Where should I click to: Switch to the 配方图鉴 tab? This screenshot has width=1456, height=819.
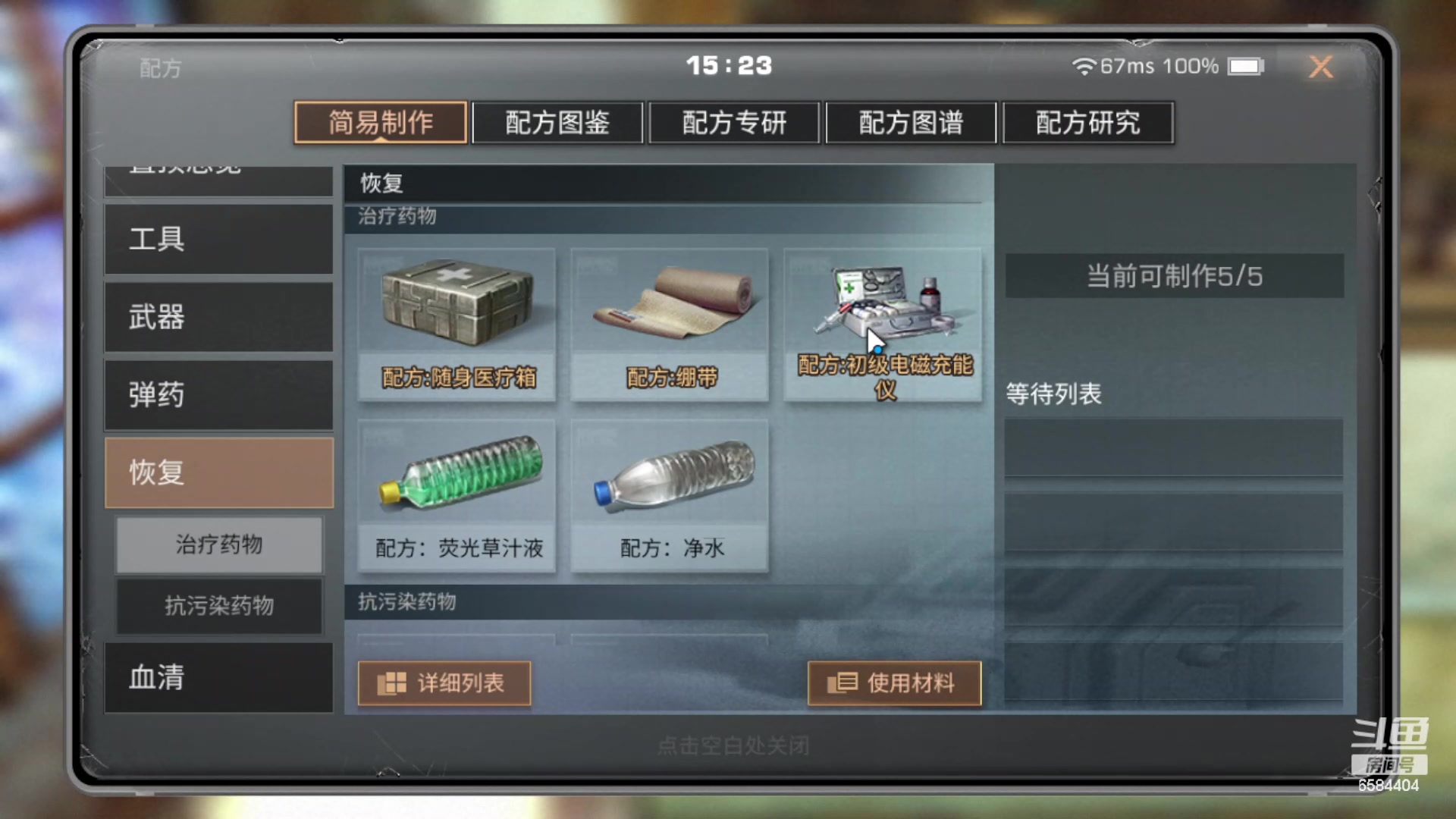tap(557, 122)
